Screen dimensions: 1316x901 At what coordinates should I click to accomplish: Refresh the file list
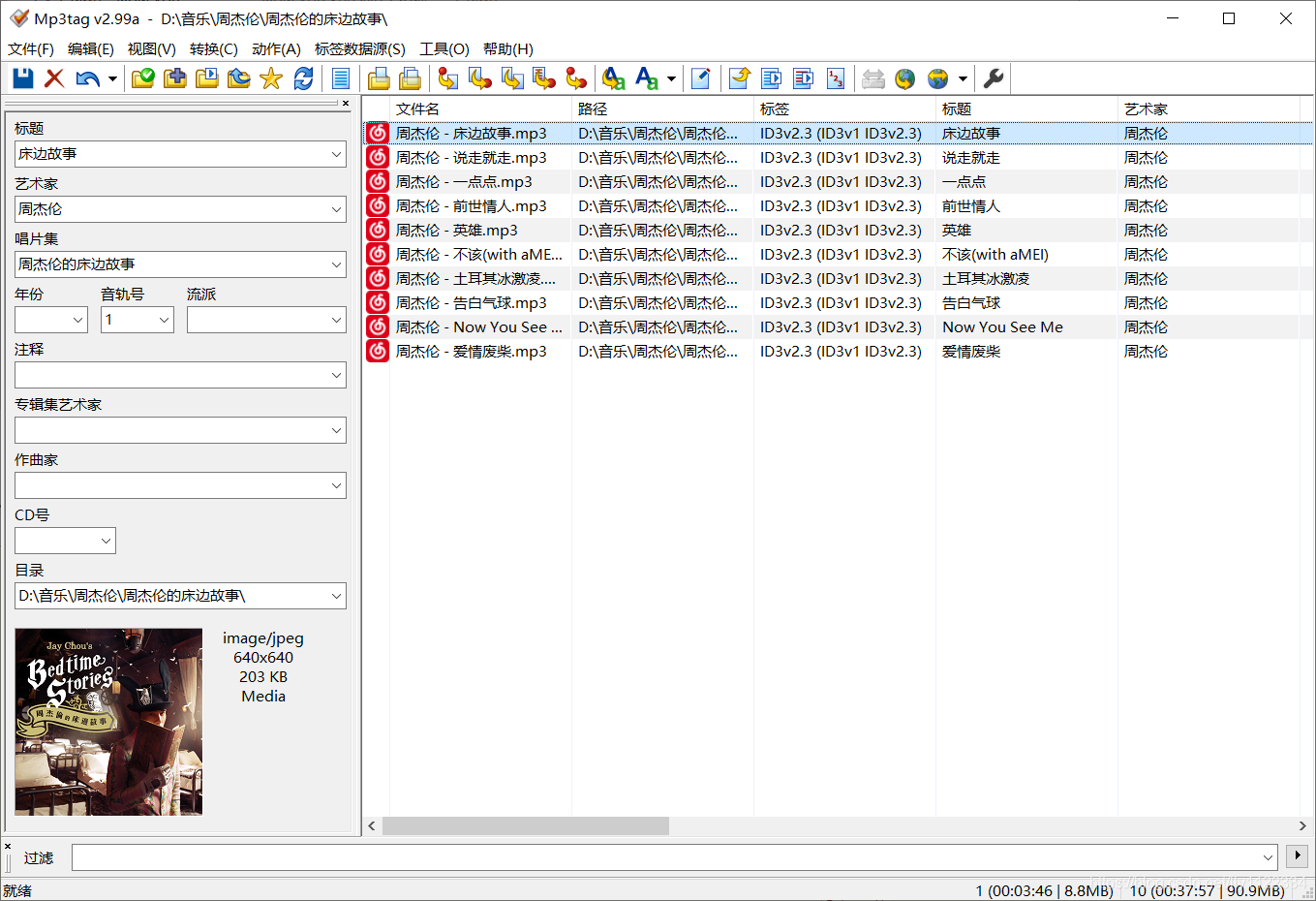tap(302, 78)
